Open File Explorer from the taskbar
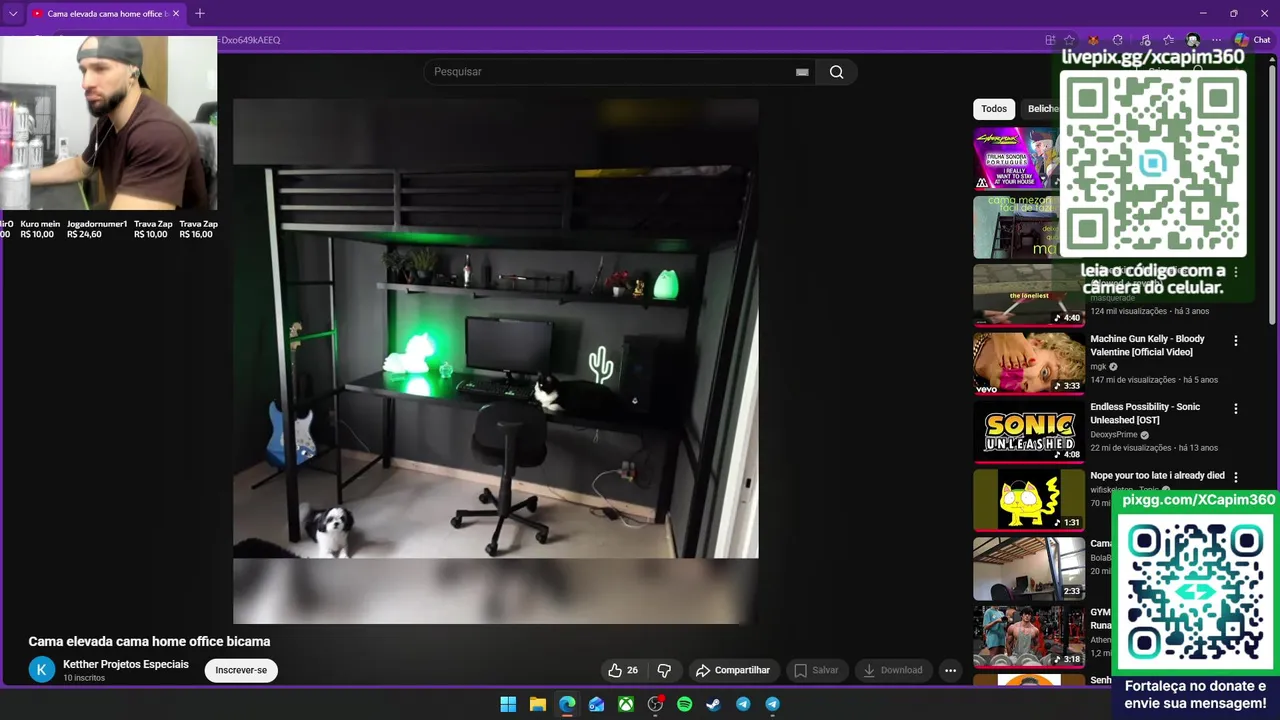 [537, 704]
